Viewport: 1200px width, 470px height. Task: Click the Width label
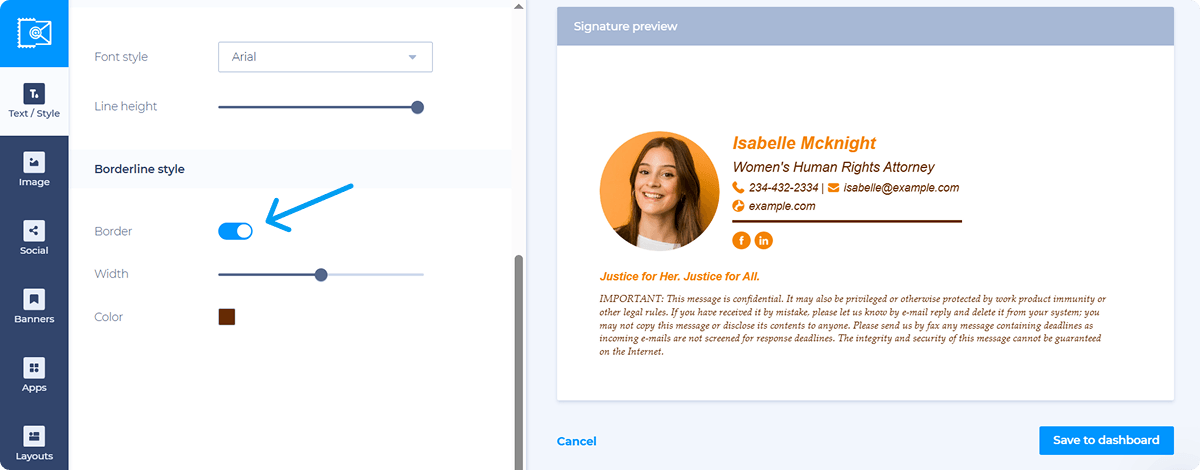pyautogui.click(x=111, y=274)
